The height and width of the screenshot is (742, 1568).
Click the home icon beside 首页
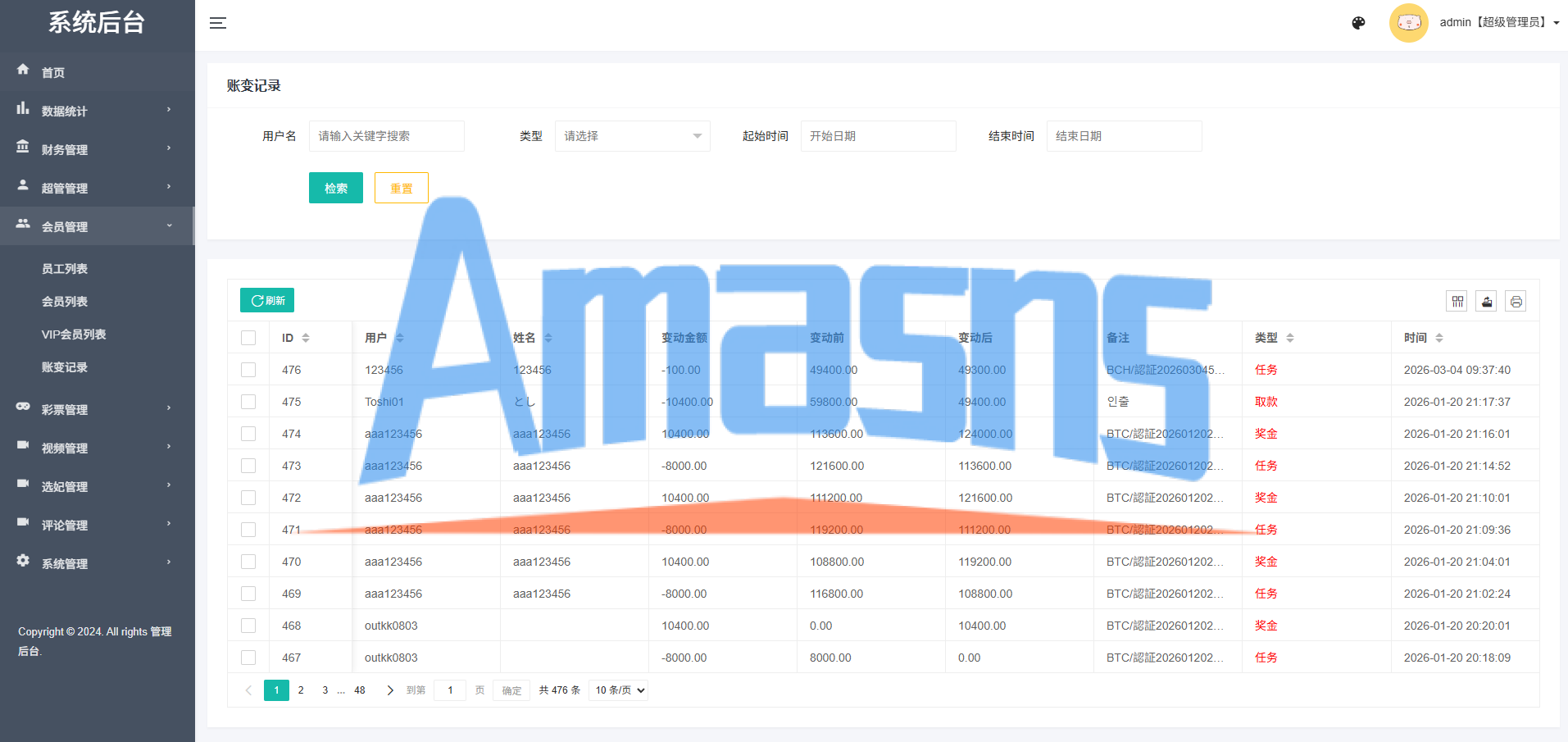[x=23, y=70]
